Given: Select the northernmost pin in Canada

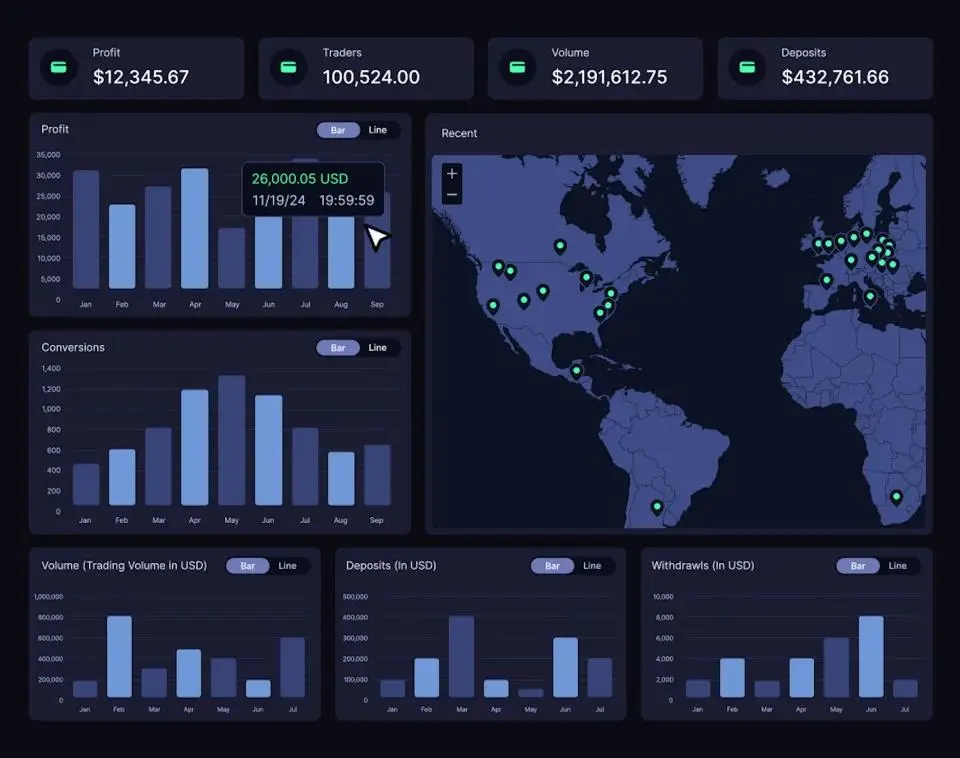Looking at the screenshot, I should tap(560, 246).
